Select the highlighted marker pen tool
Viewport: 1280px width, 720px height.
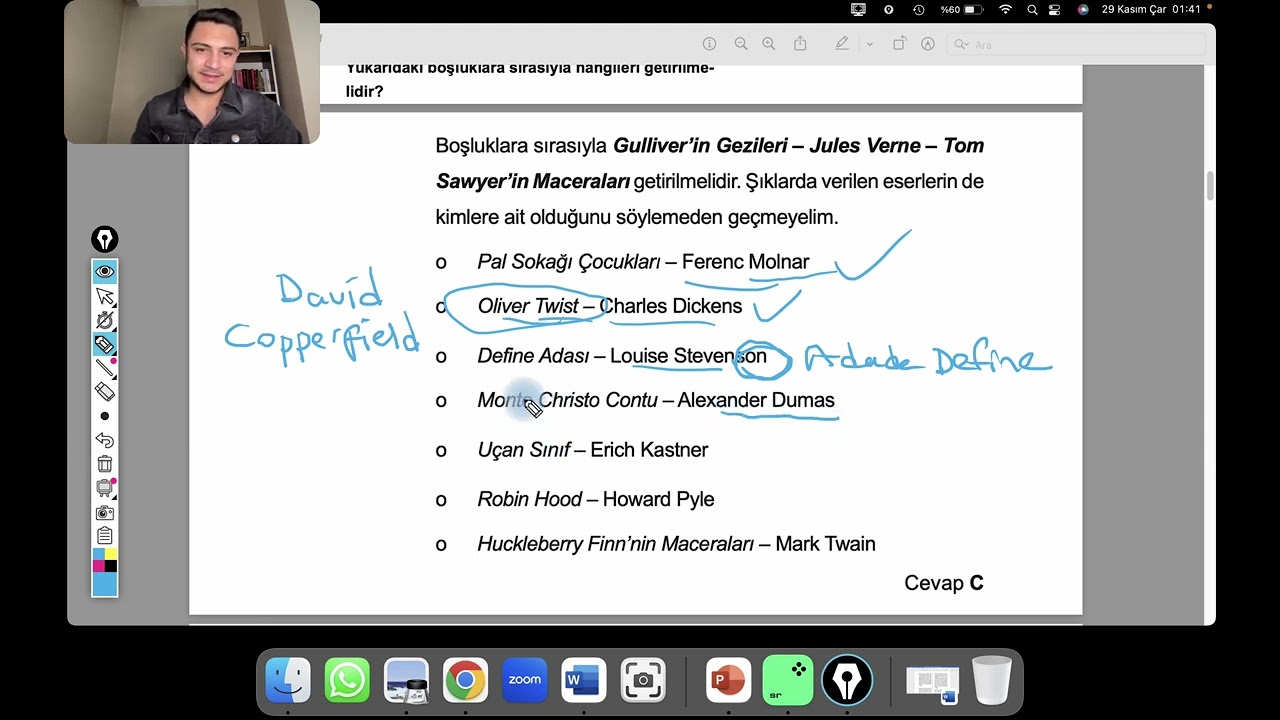point(105,344)
